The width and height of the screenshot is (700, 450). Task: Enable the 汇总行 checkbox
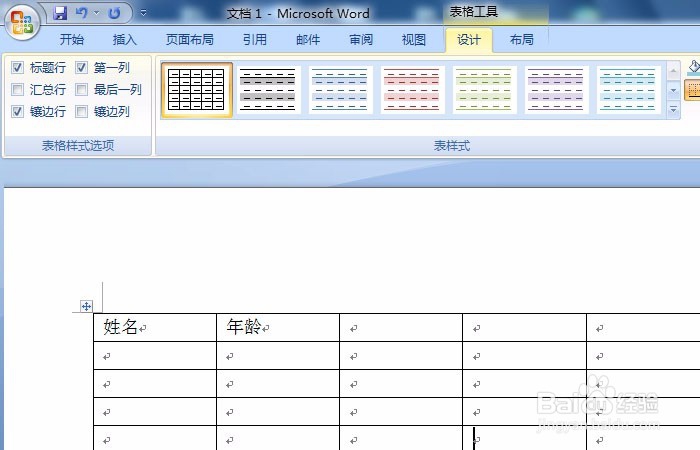(x=17, y=89)
